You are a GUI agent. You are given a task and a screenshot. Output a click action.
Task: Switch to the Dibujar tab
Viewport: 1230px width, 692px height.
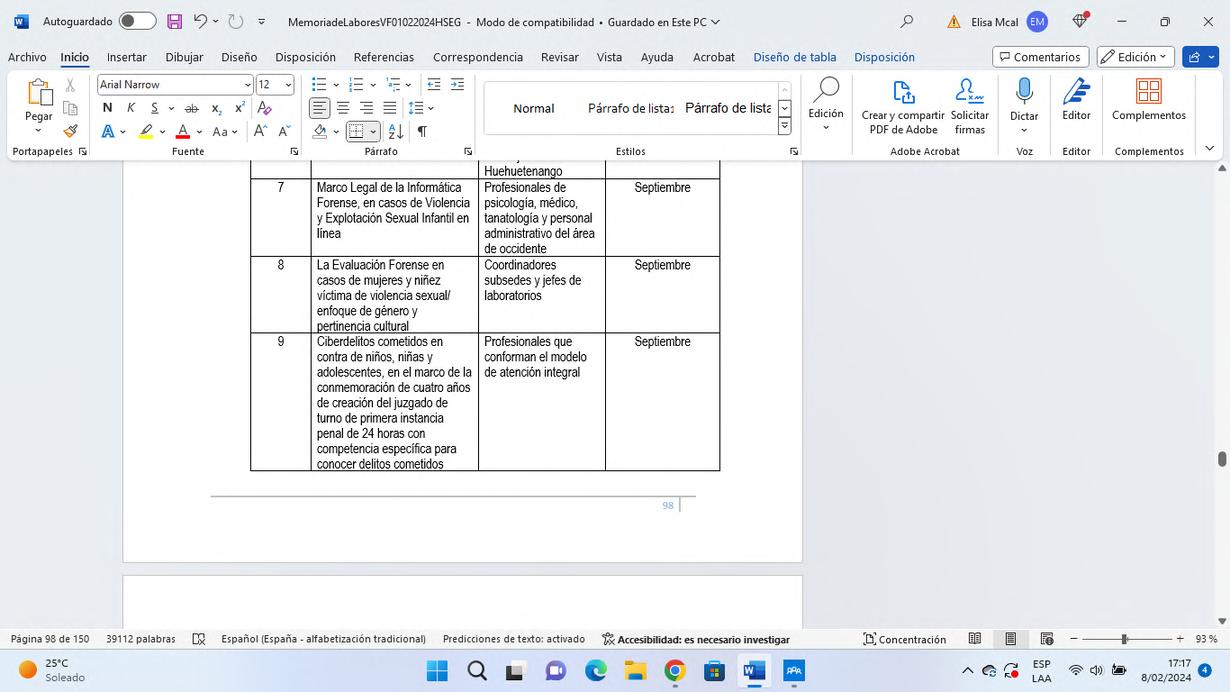(x=184, y=57)
